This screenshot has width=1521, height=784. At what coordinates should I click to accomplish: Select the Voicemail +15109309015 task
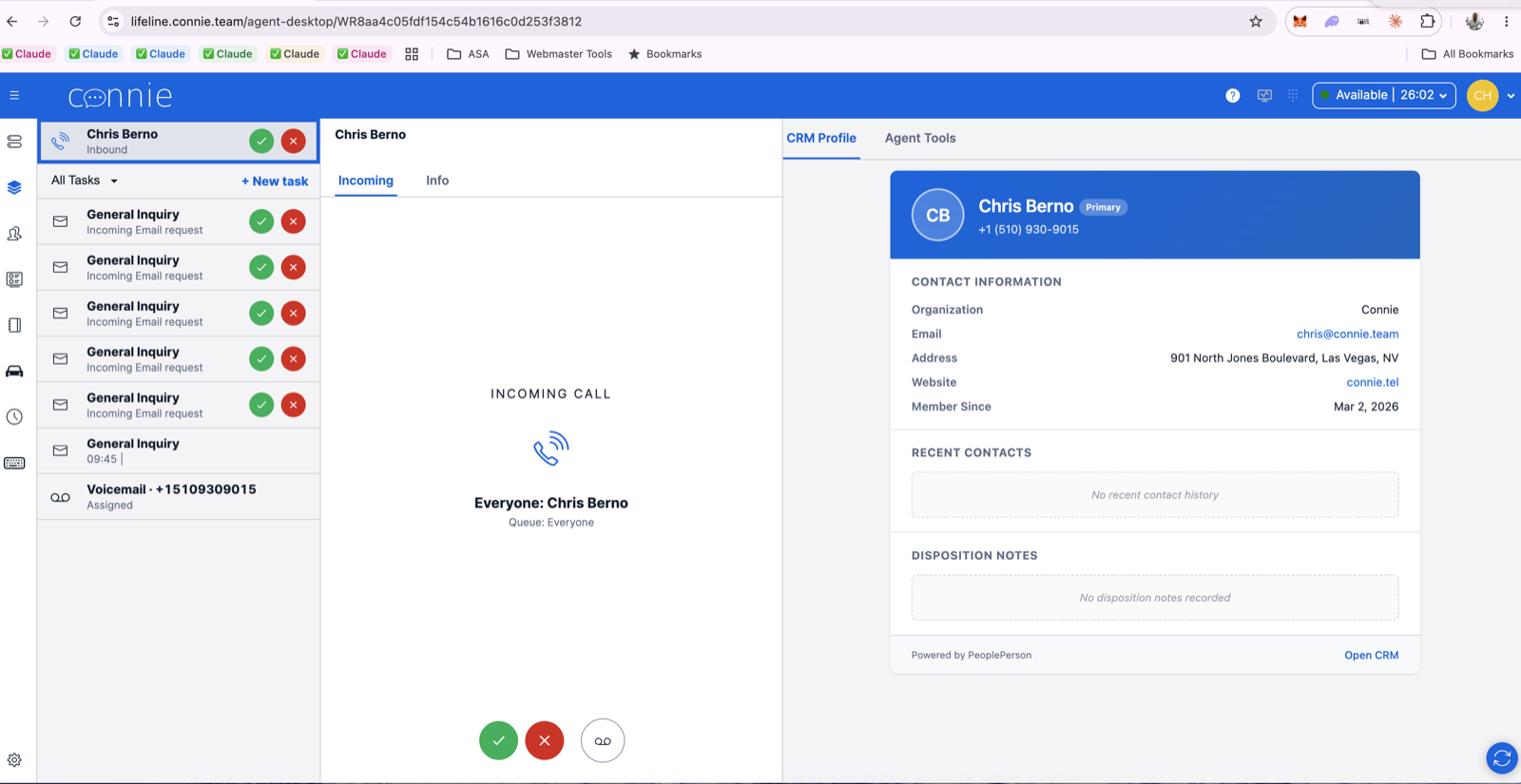point(179,497)
